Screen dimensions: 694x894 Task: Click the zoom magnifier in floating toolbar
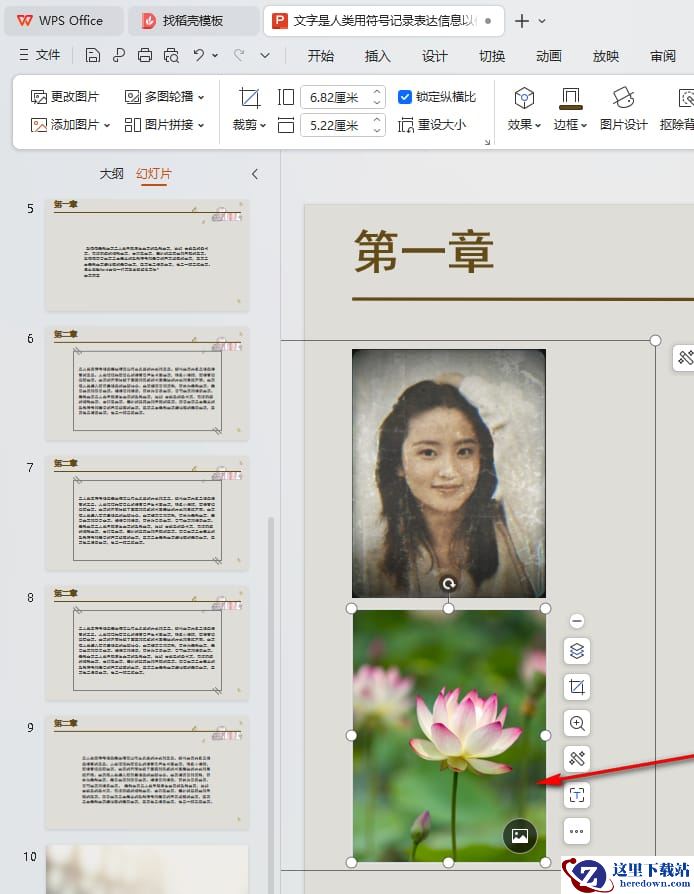coord(577,722)
